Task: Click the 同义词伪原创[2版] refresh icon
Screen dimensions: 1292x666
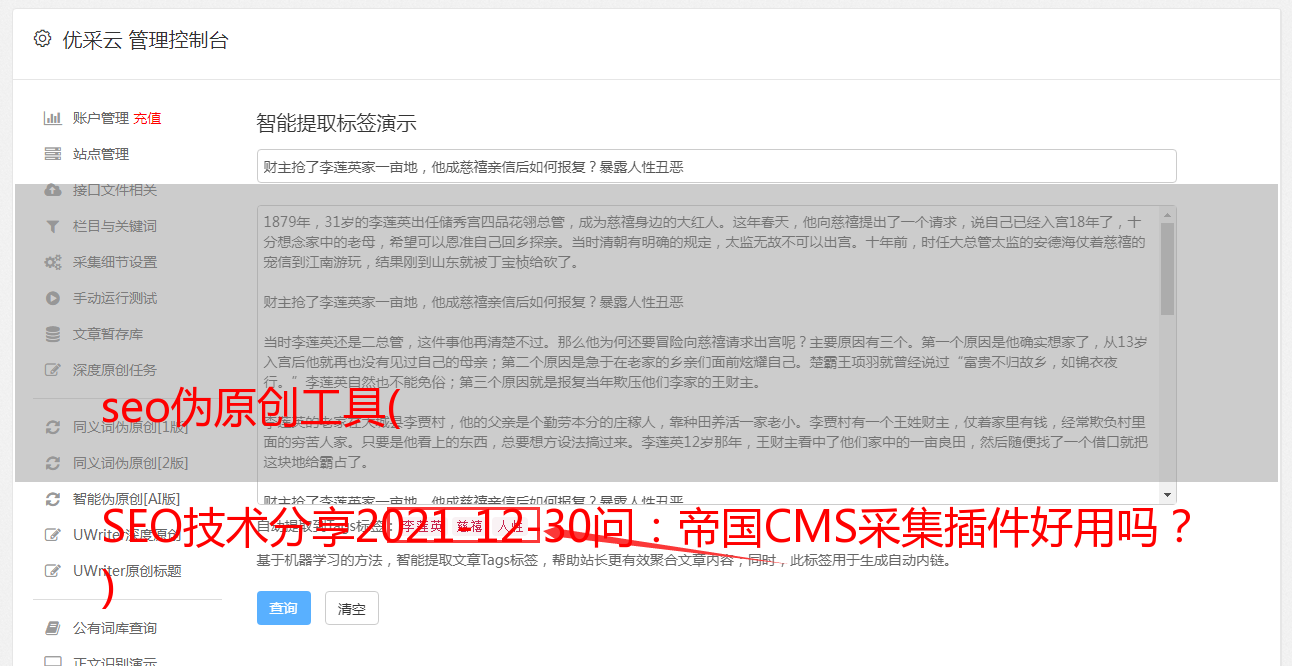Action: tap(53, 463)
